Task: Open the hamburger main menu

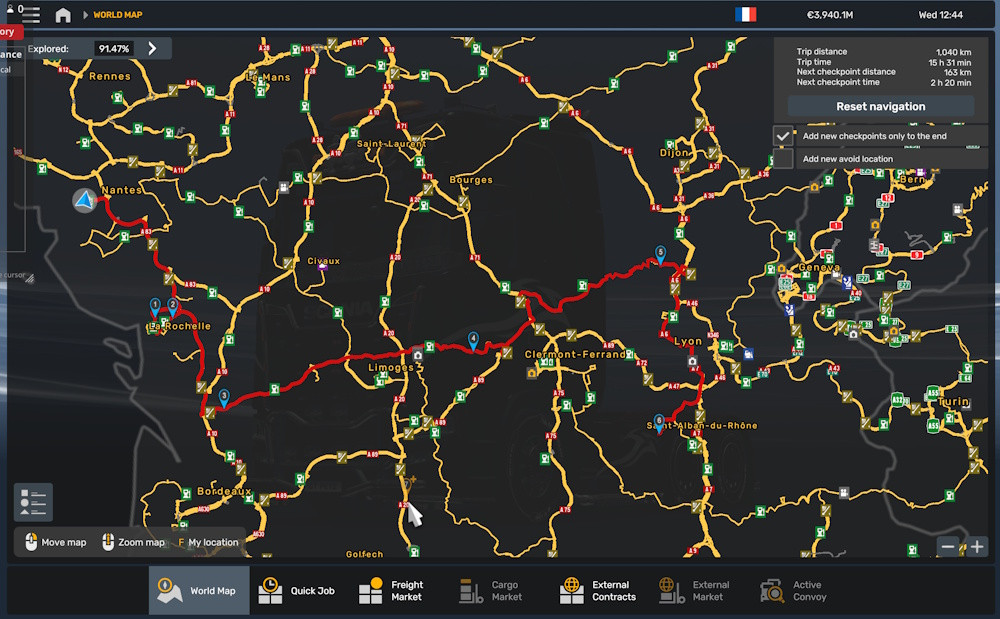Action: coord(31,15)
